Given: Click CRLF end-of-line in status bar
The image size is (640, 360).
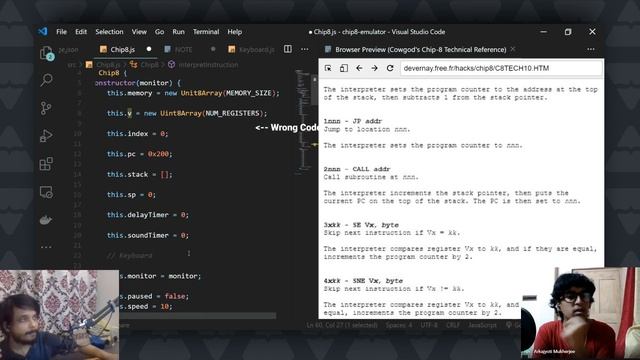Looking at the screenshot, I should tap(453, 325).
